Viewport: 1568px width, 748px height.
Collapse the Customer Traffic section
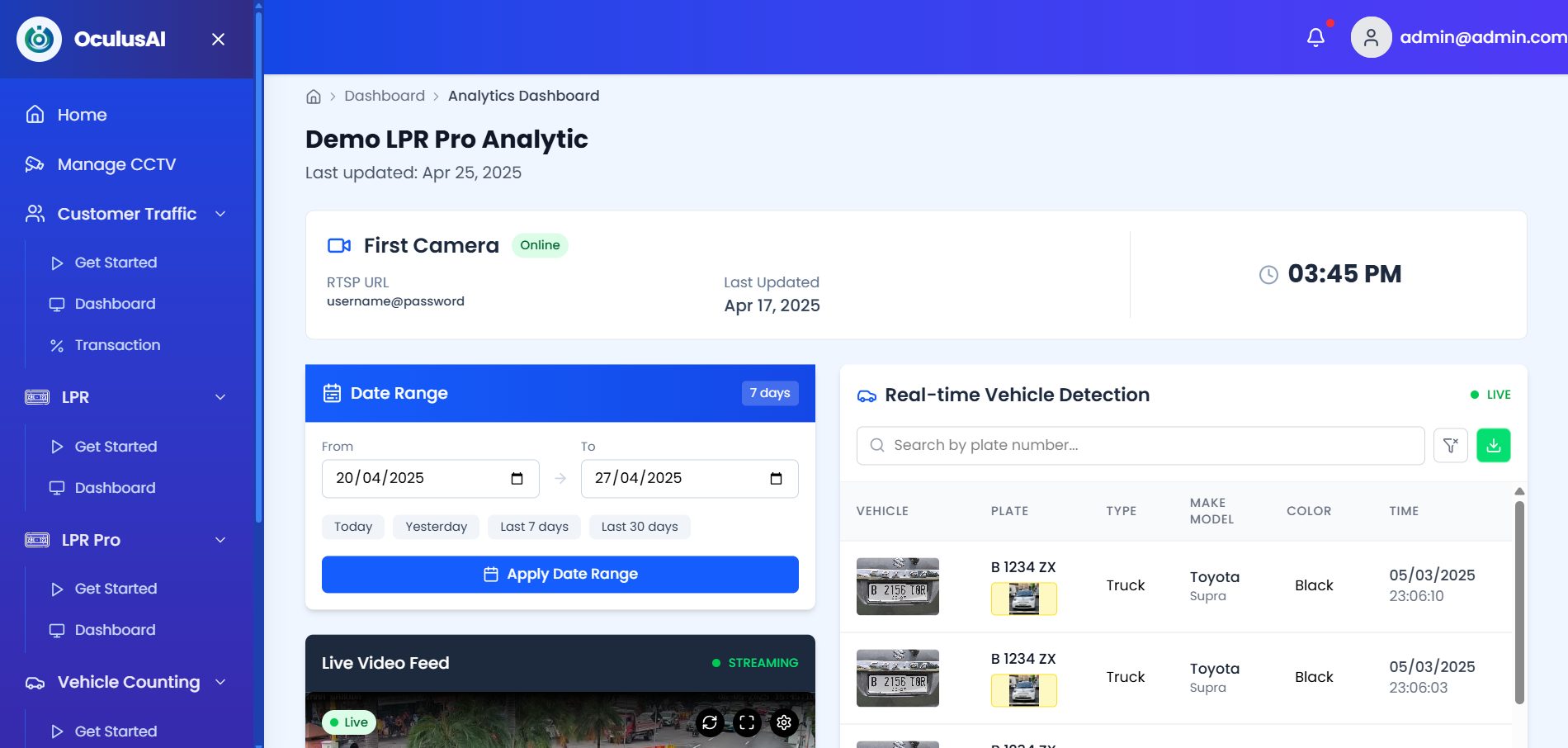tap(220, 213)
